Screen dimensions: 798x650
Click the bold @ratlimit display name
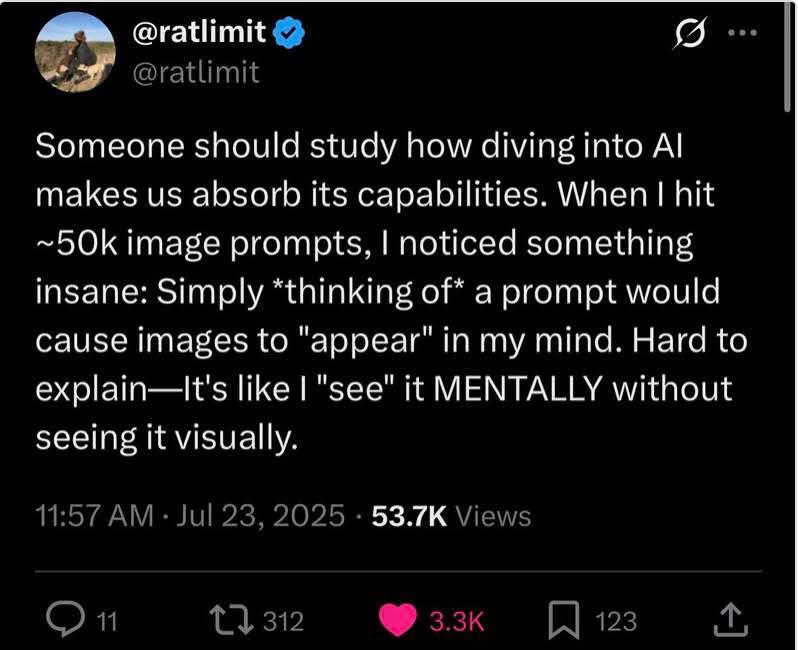click(199, 33)
